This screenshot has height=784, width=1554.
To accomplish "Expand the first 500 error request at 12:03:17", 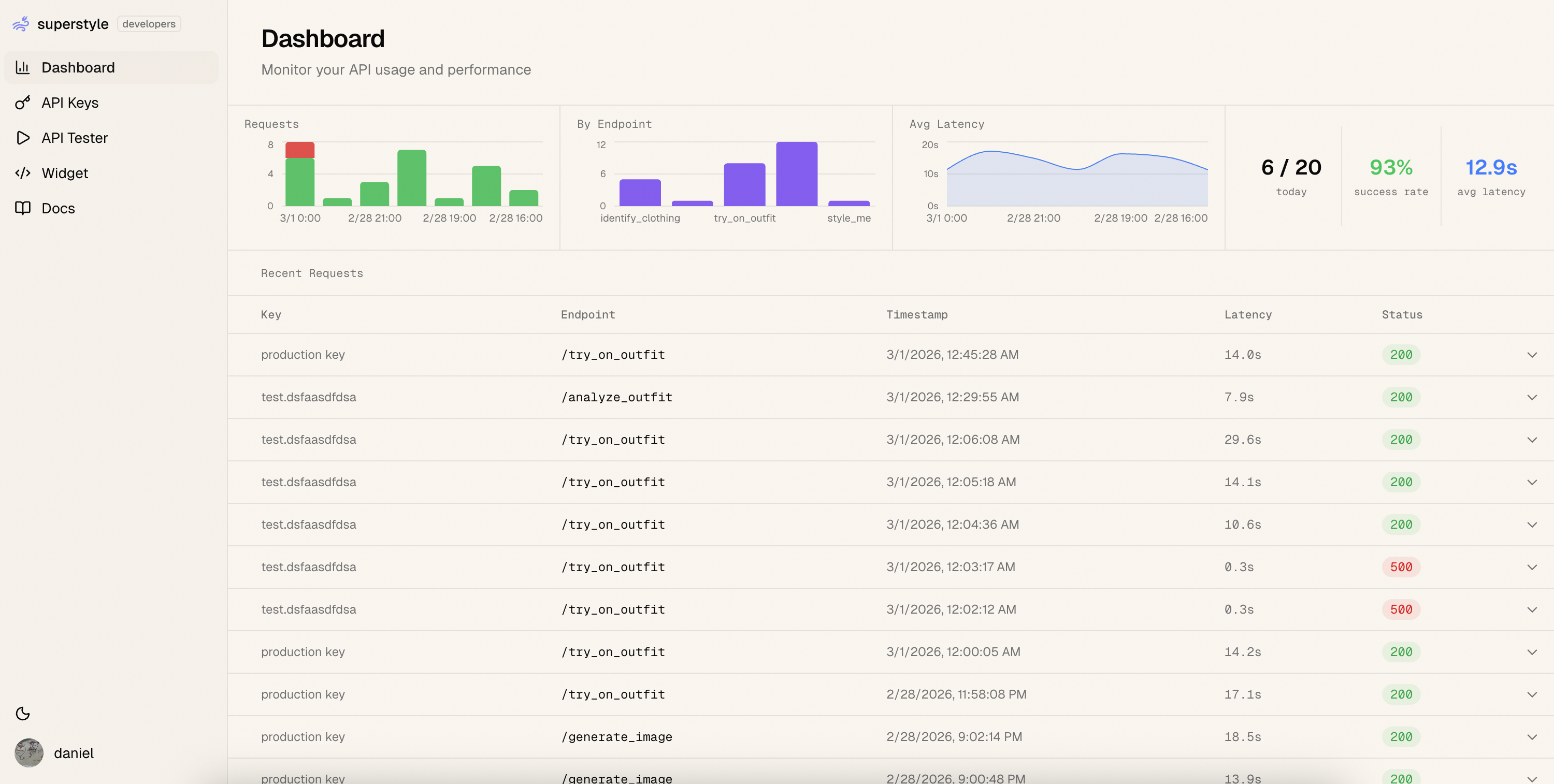I will (1531, 567).
